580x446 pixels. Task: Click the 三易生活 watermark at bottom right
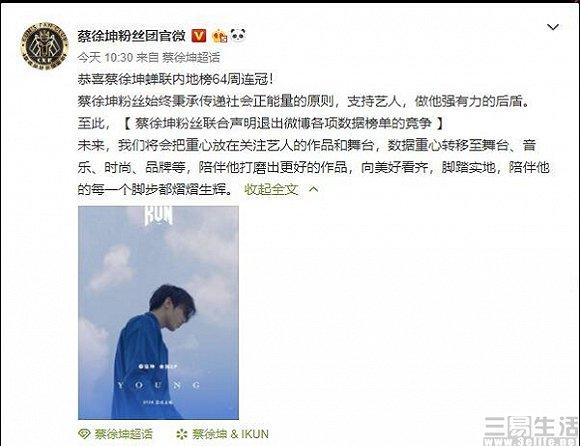click(x=531, y=431)
